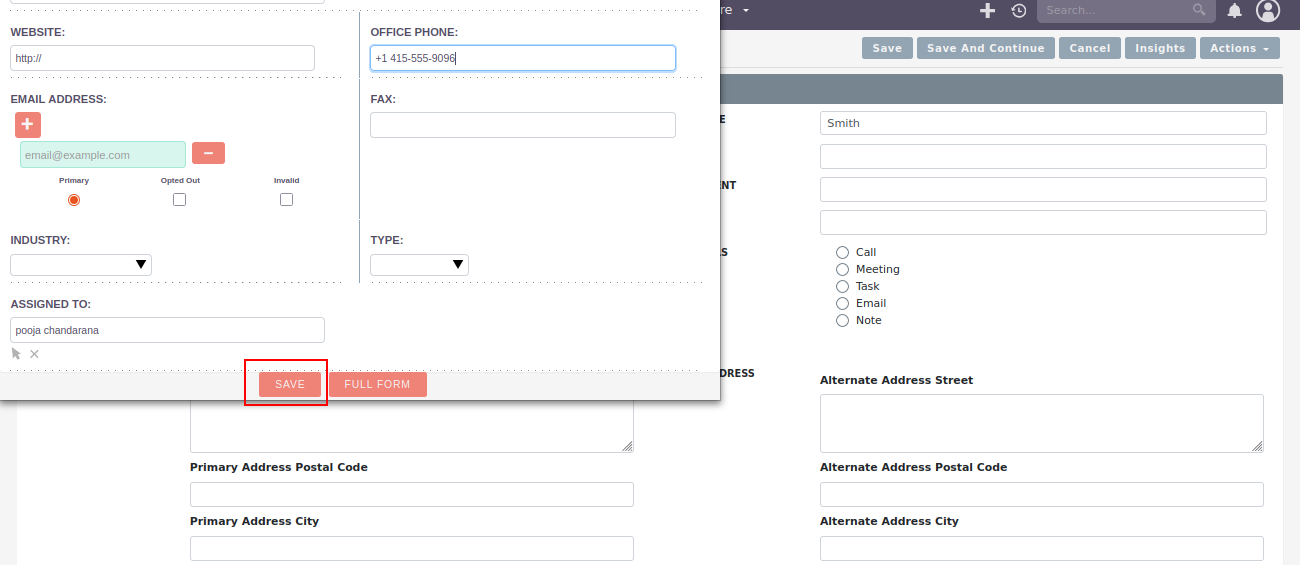Check the Opted Out checkbox

pyautogui.click(x=180, y=200)
